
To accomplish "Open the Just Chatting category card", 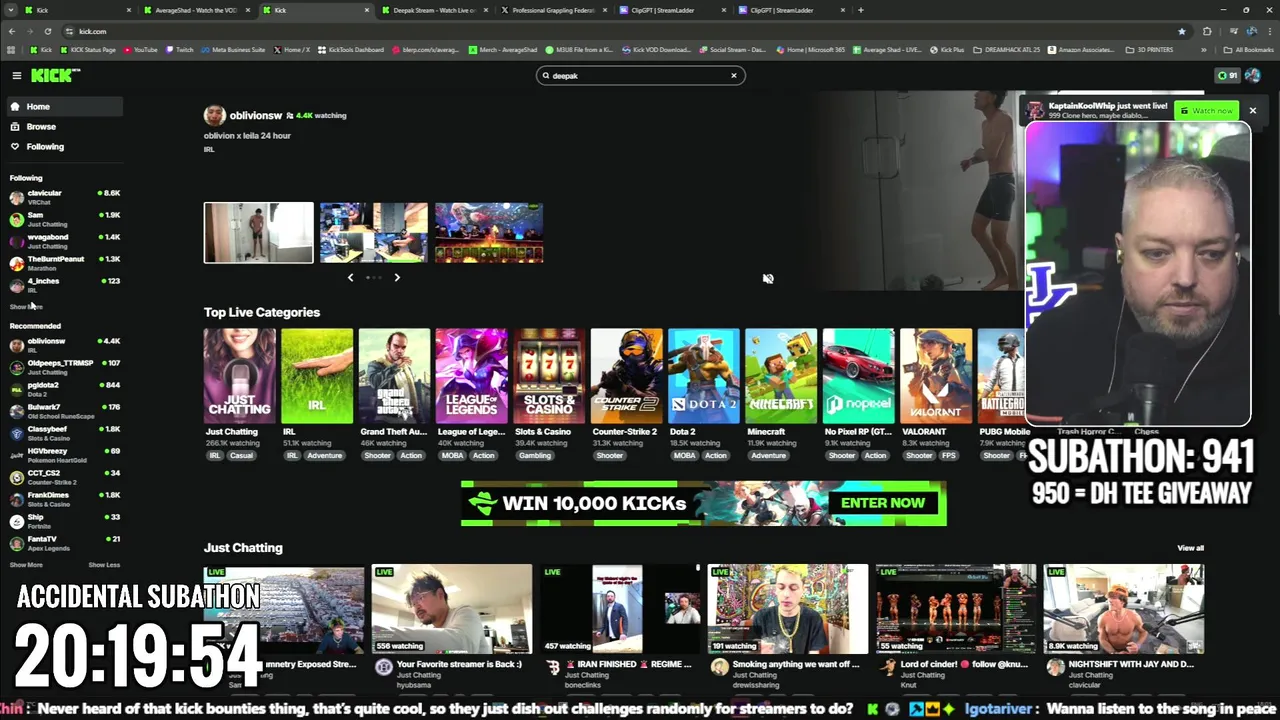I will pos(240,376).
